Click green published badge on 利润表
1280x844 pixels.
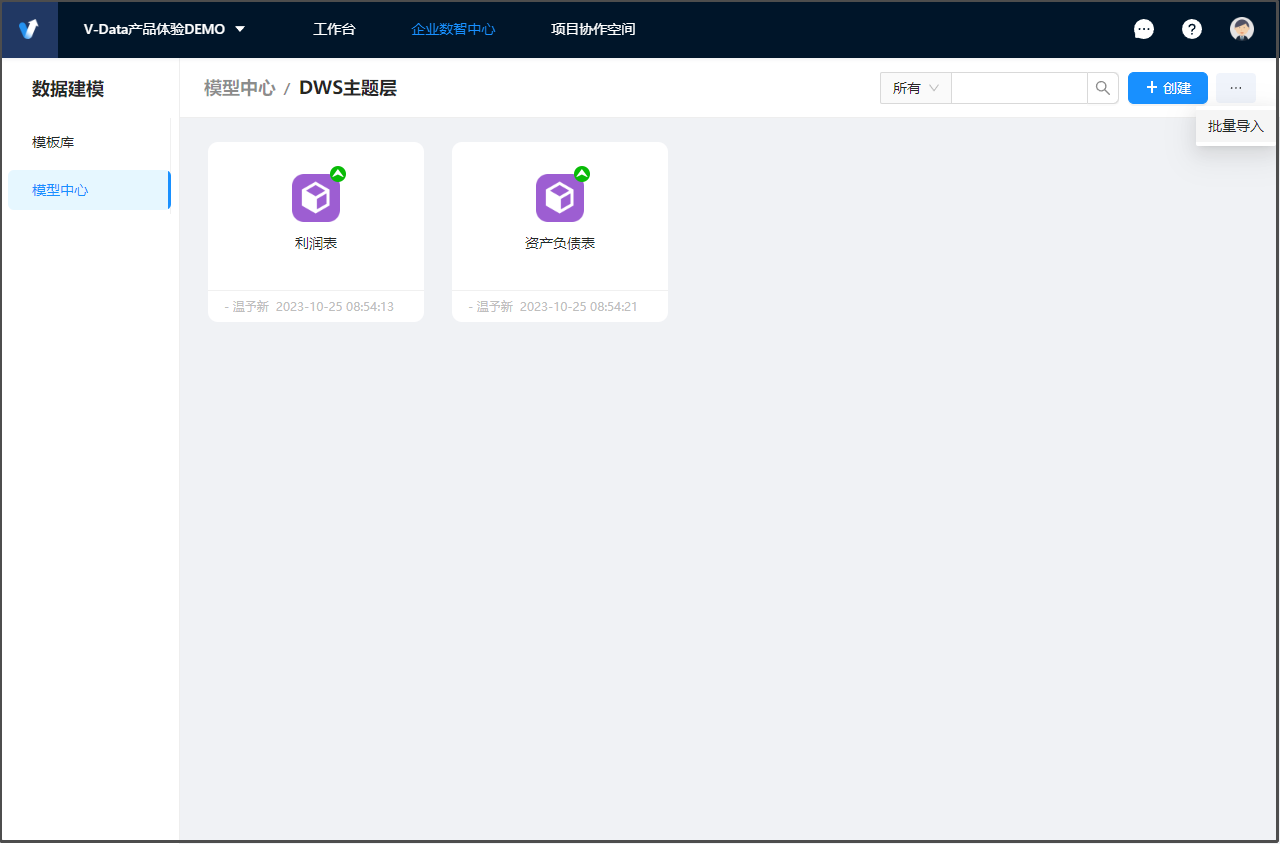[338, 174]
